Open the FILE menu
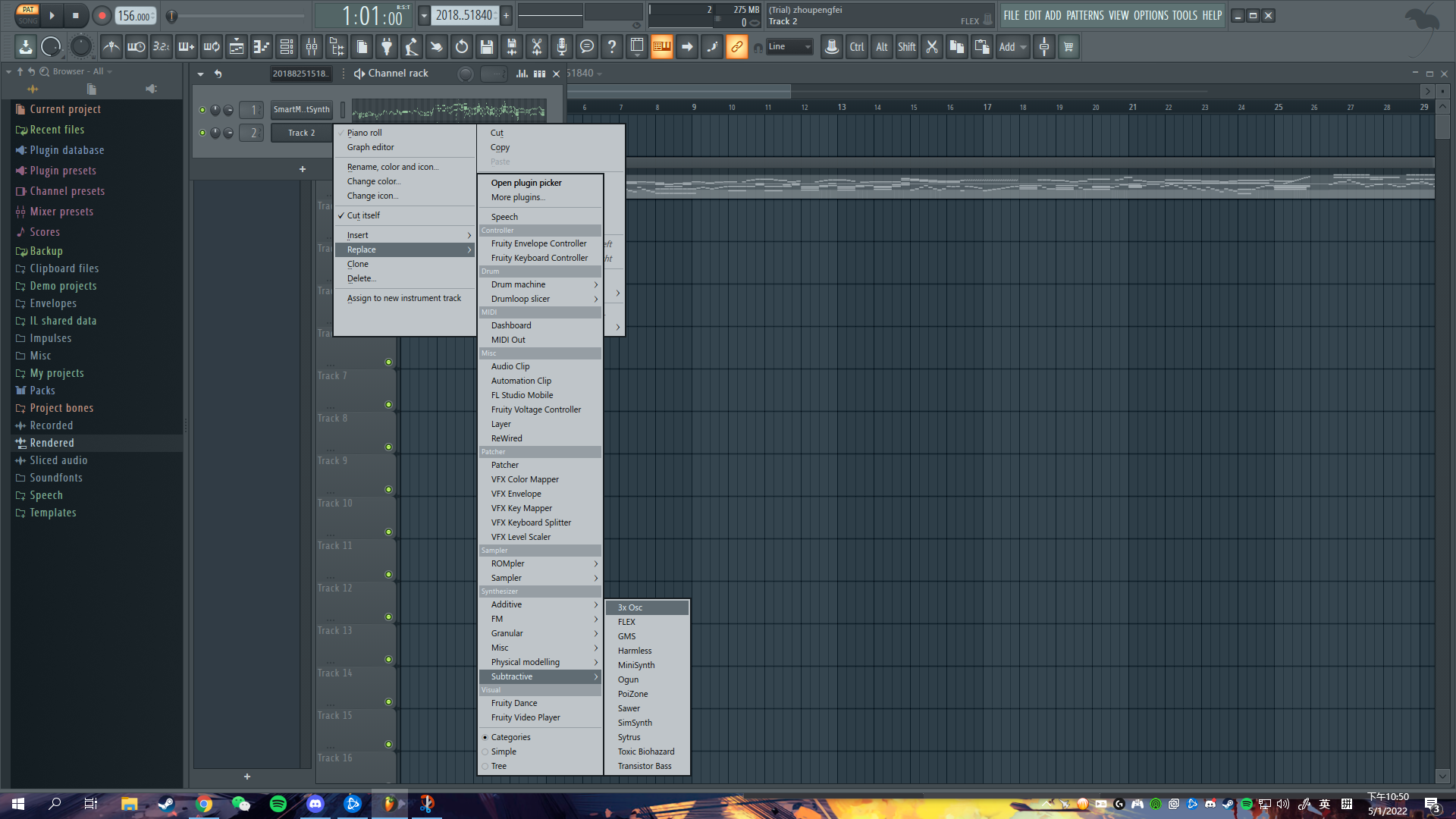Image resolution: width=1456 pixels, height=819 pixels. 1012,15
